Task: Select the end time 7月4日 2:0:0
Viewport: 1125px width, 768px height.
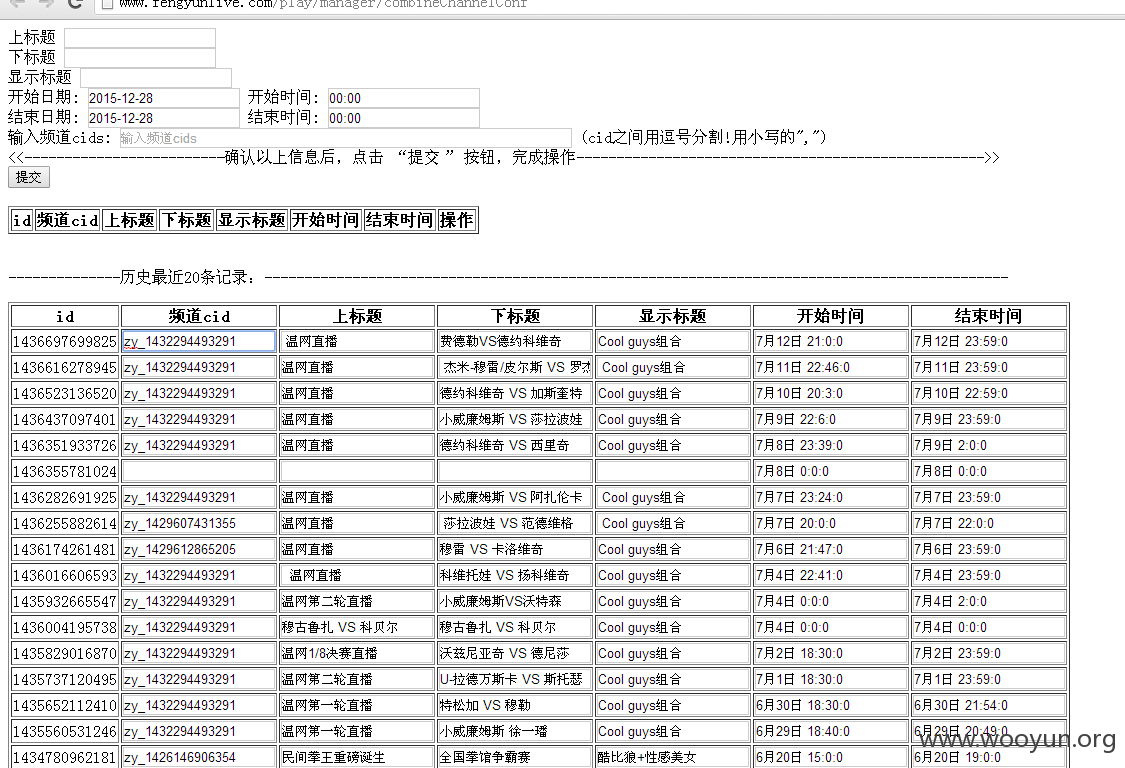Action: click(x=988, y=601)
